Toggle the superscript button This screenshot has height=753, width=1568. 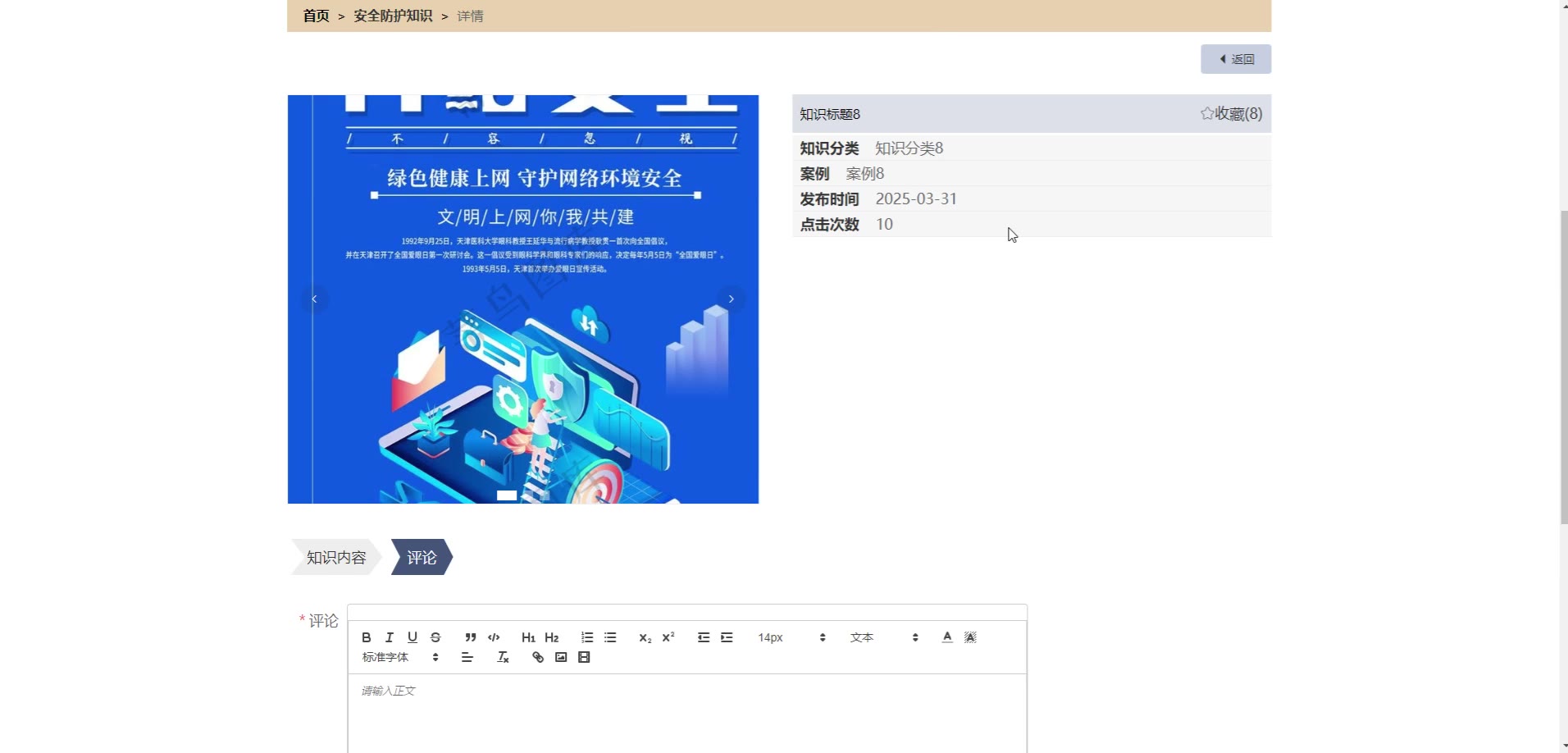coord(668,637)
